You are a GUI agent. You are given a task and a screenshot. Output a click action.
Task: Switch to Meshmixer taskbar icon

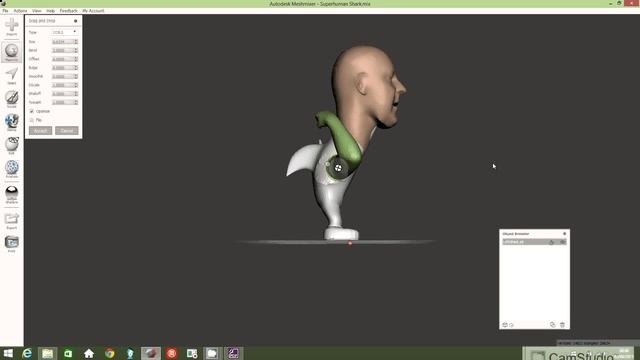tap(151, 353)
